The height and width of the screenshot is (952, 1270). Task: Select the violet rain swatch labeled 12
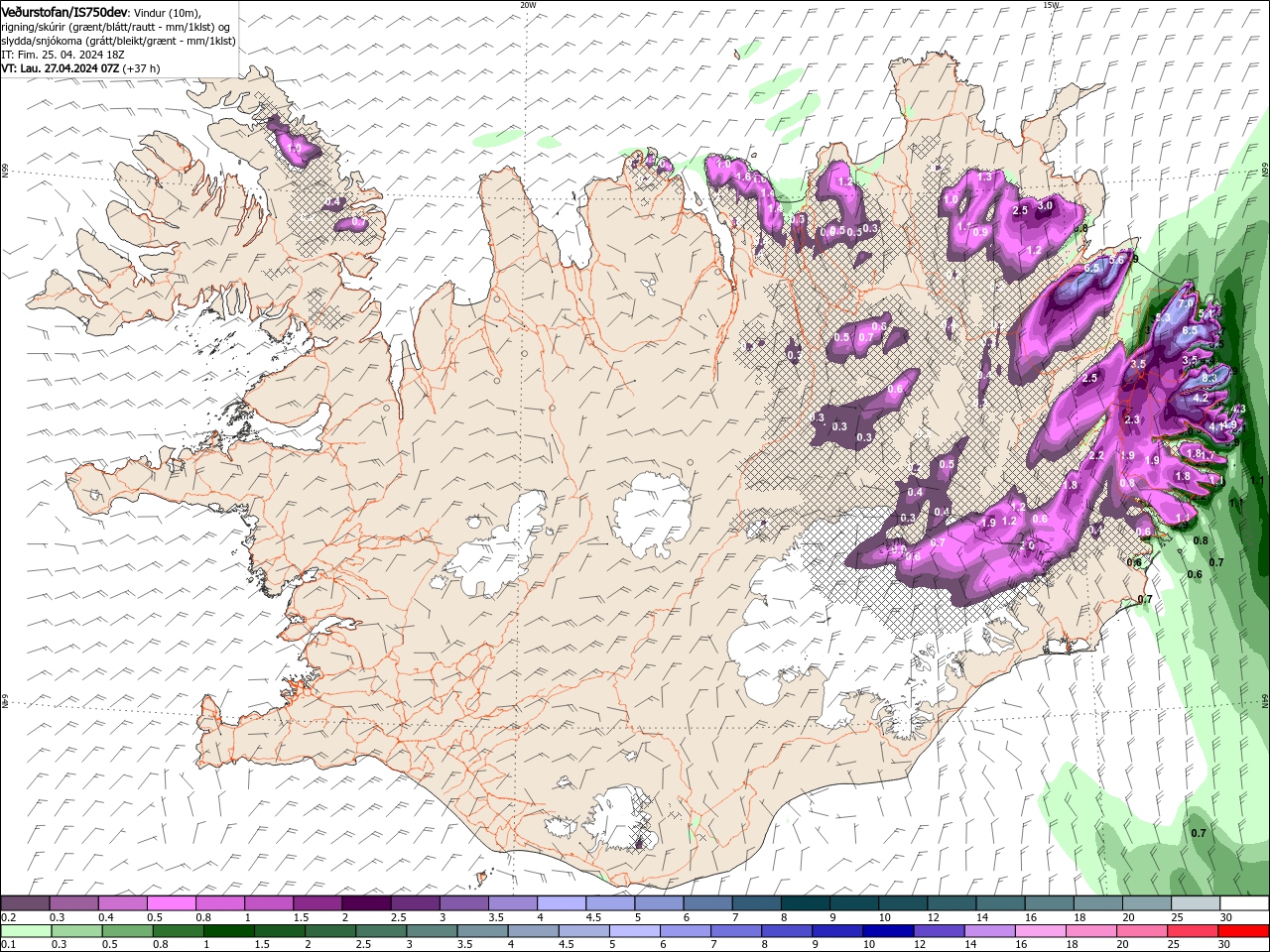point(939,931)
